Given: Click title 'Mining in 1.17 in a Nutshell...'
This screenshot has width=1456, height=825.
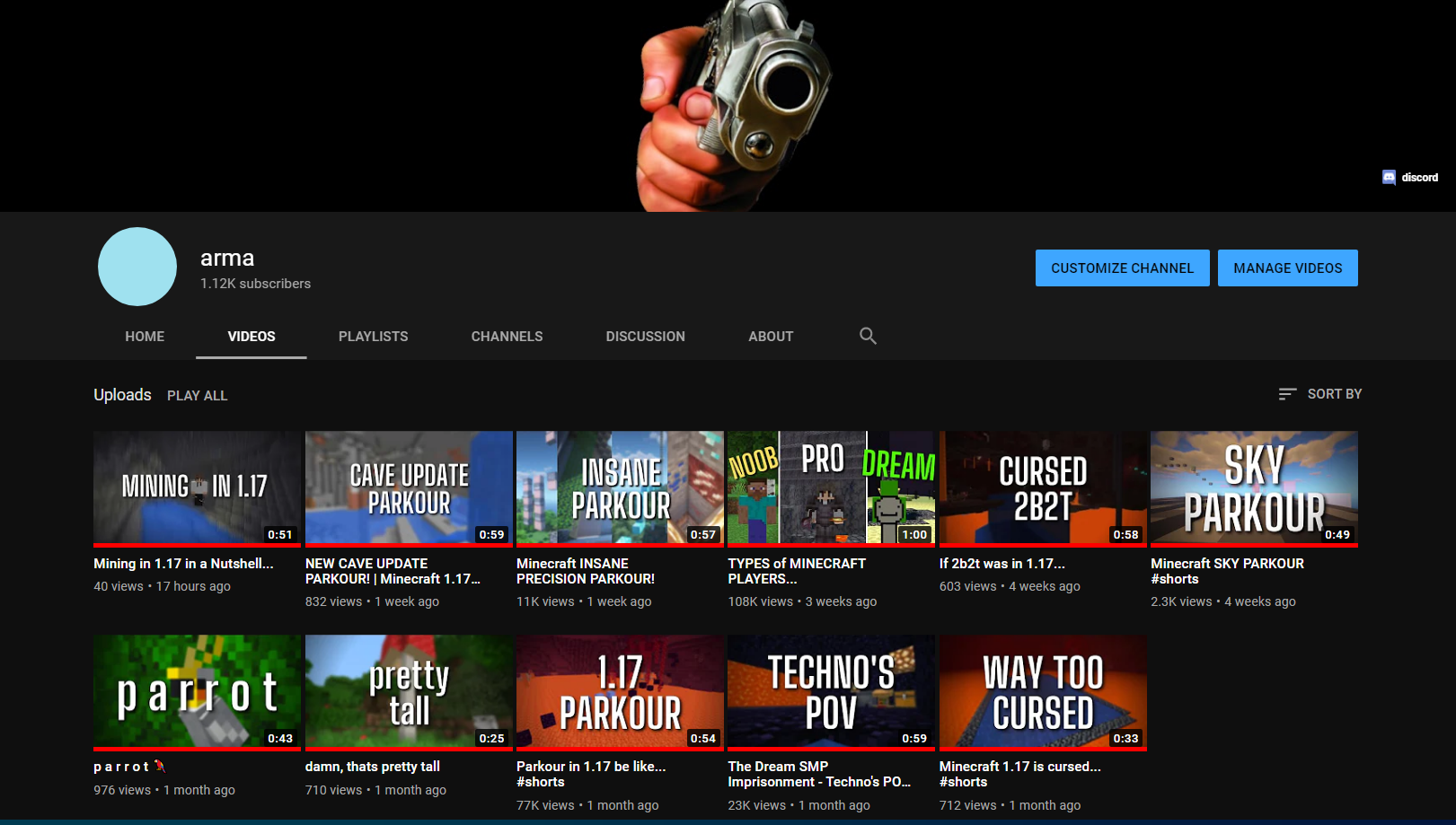Looking at the screenshot, I should (183, 564).
